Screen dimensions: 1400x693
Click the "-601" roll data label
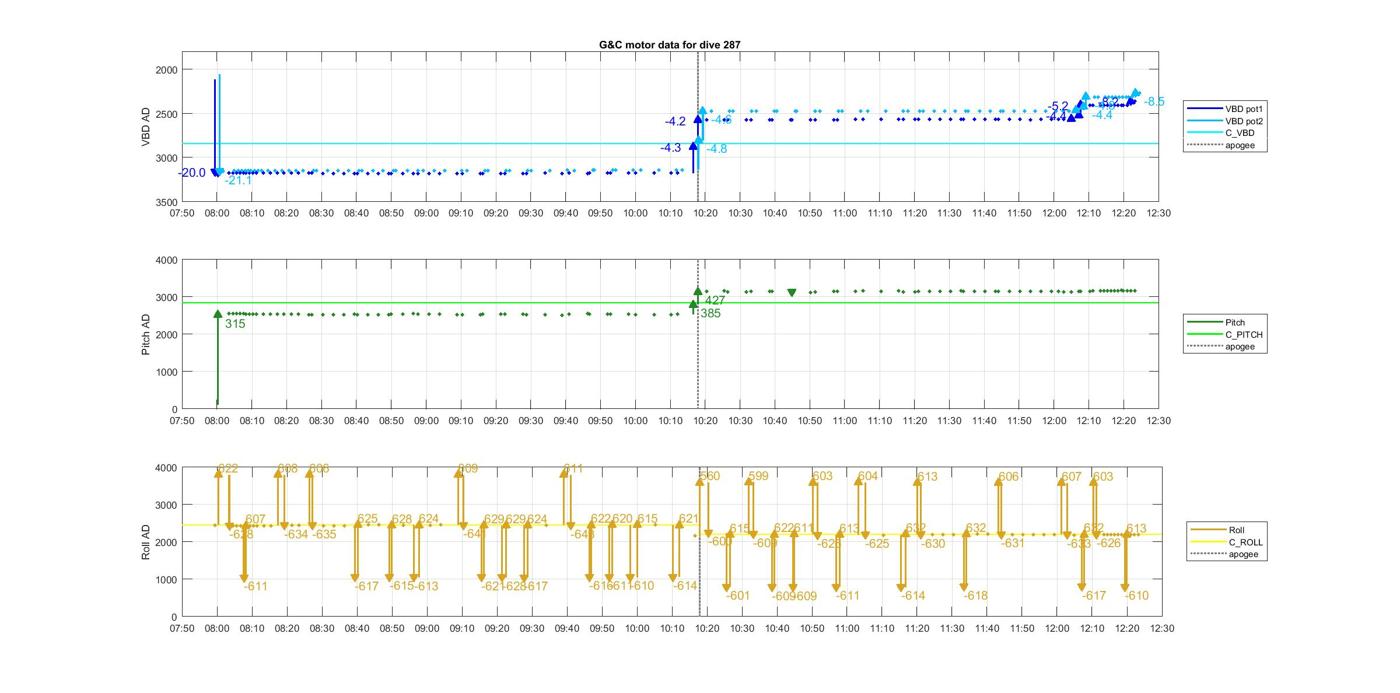[738, 596]
